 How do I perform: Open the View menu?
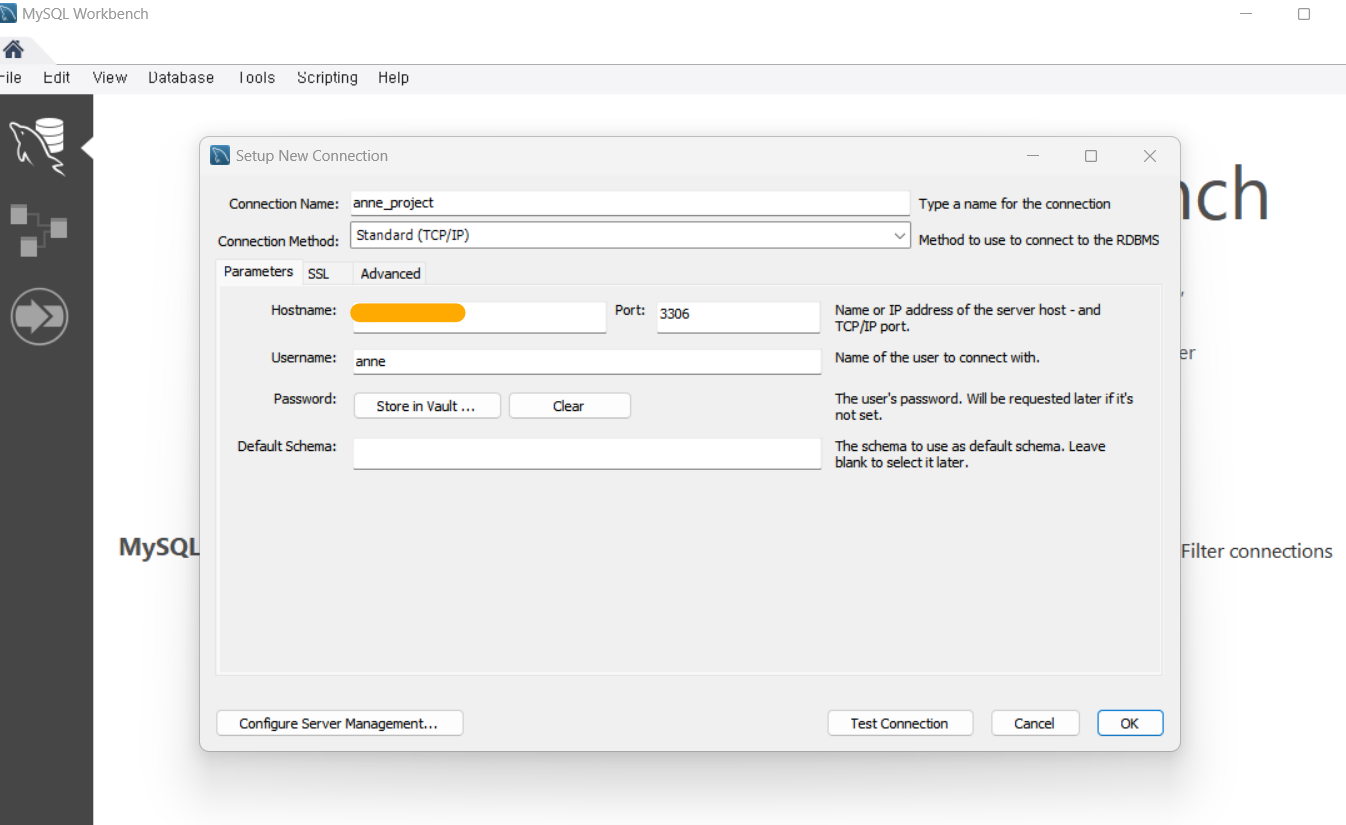(110, 77)
